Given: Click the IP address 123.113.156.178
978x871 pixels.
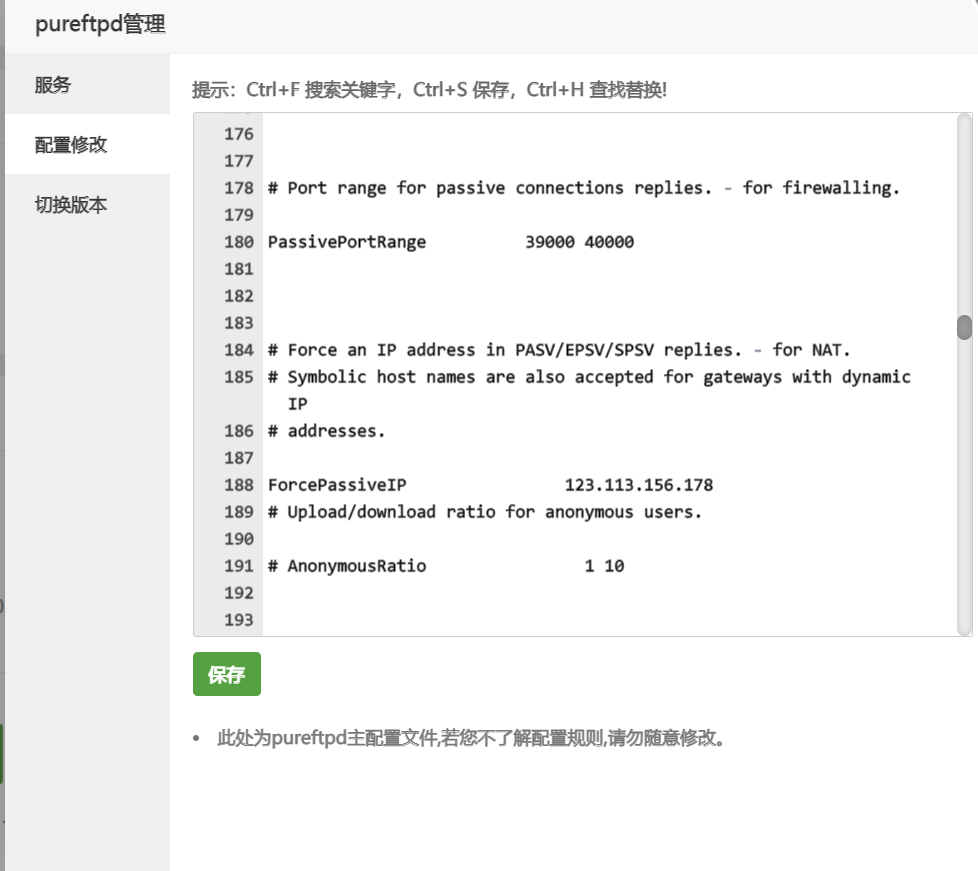Looking at the screenshot, I should pyautogui.click(x=639, y=485).
